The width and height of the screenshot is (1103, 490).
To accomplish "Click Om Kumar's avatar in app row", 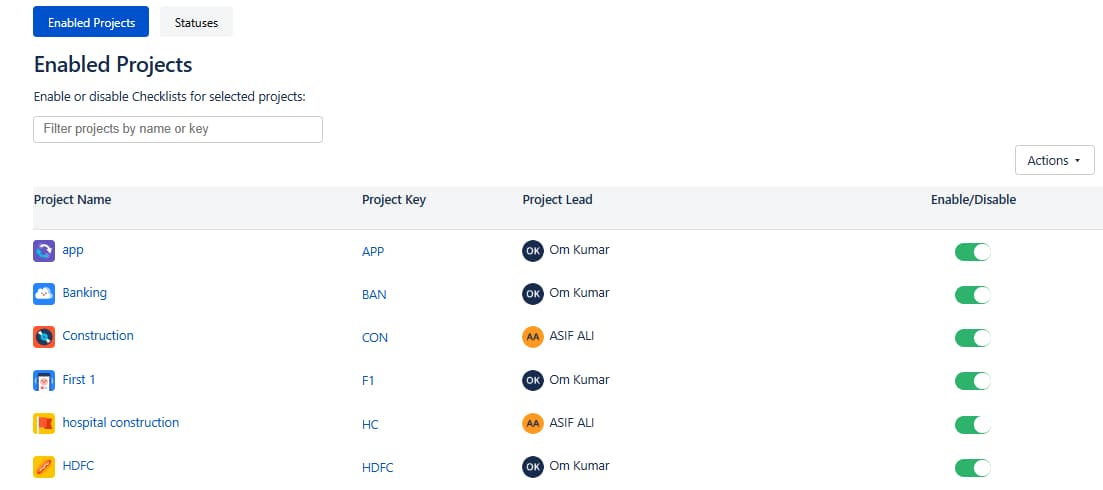I will (533, 251).
